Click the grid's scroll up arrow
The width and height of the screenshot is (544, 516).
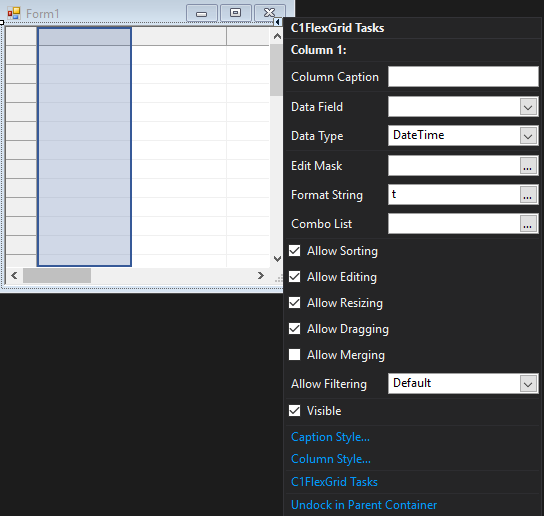coord(277,36)
